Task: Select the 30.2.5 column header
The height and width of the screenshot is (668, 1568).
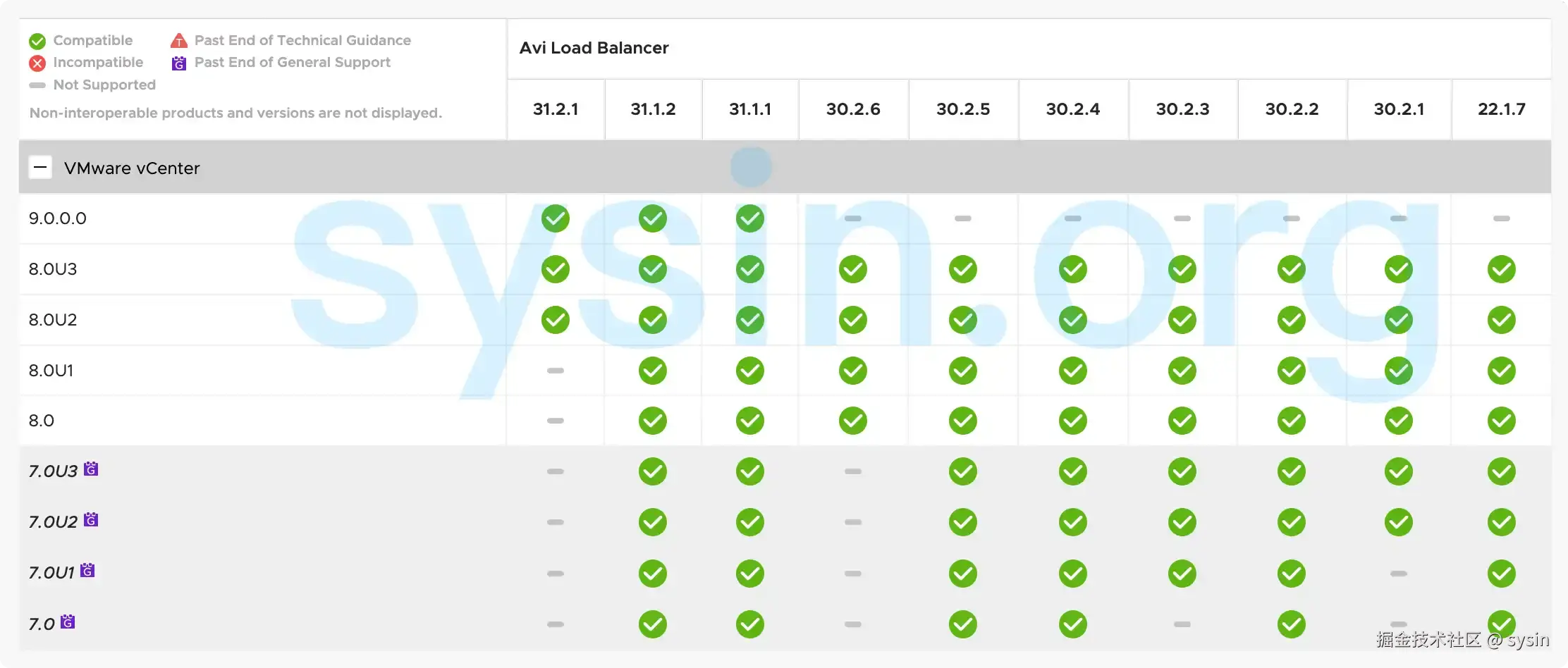Action: pos(963,109)
